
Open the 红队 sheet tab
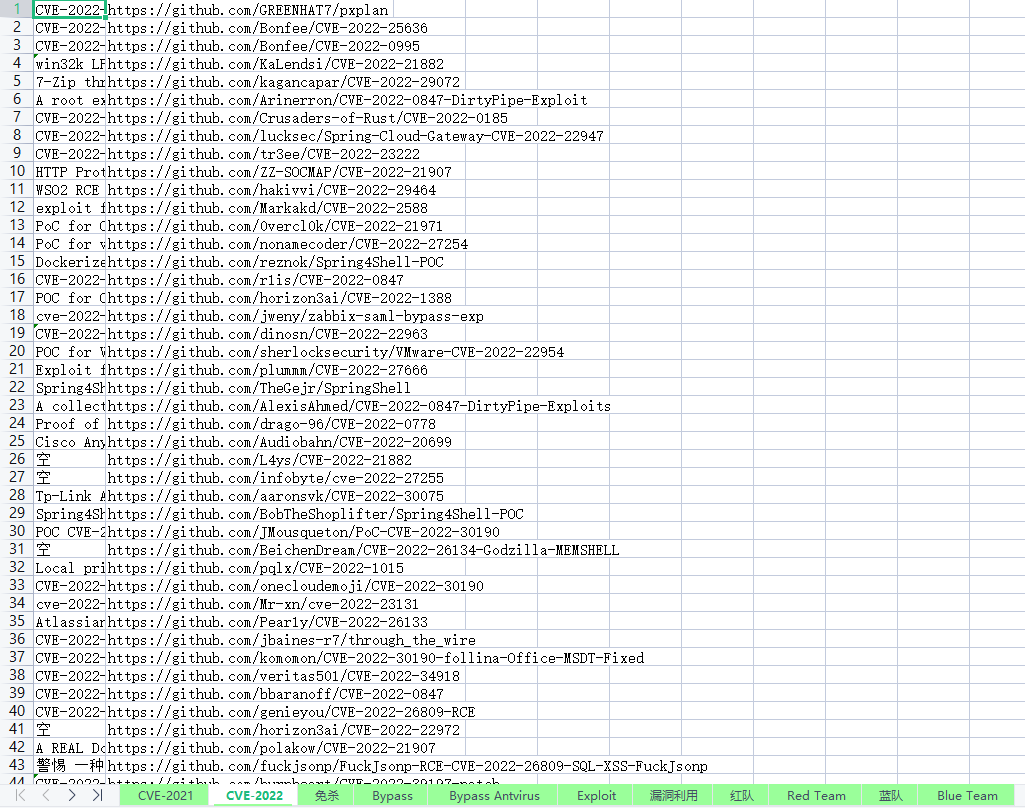coord(741,796)
